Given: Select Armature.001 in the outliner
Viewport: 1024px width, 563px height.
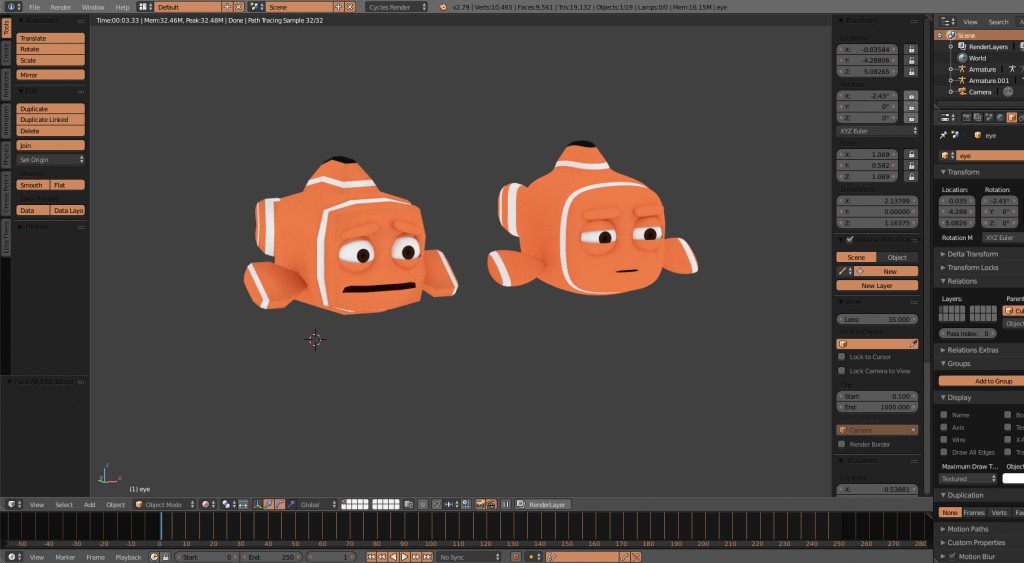Looking at the screenshot, I should (x=988, y=80).
